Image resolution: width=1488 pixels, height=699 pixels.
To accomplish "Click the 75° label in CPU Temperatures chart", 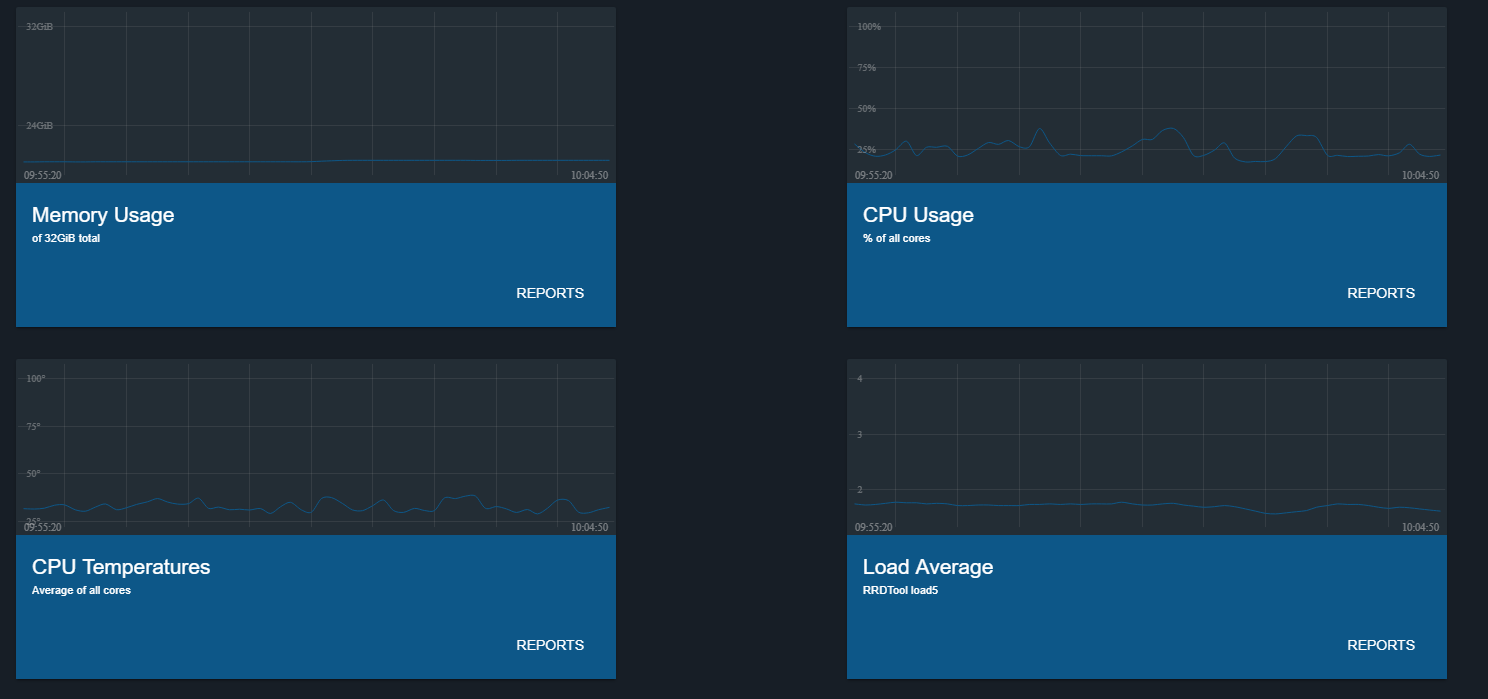I will [34, 426].
